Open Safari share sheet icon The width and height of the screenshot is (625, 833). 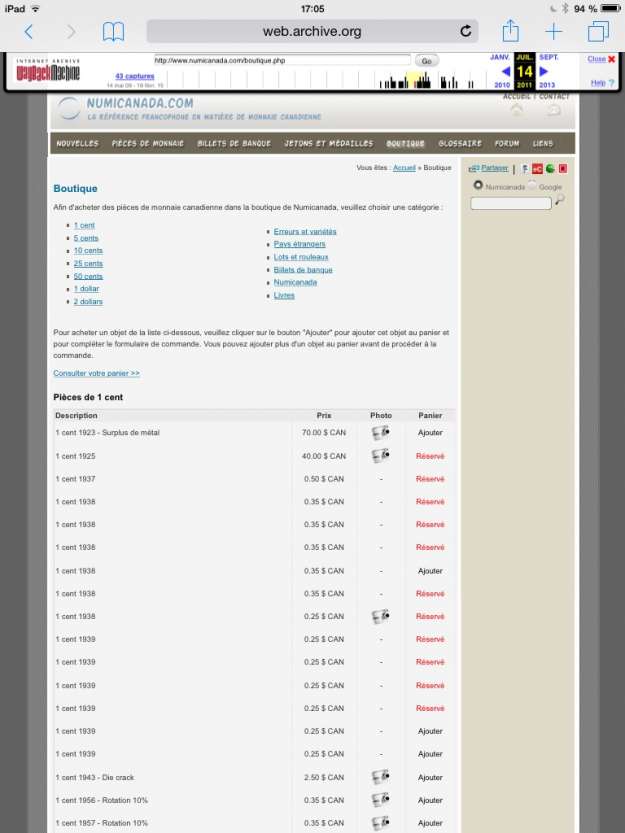(510, 31)
